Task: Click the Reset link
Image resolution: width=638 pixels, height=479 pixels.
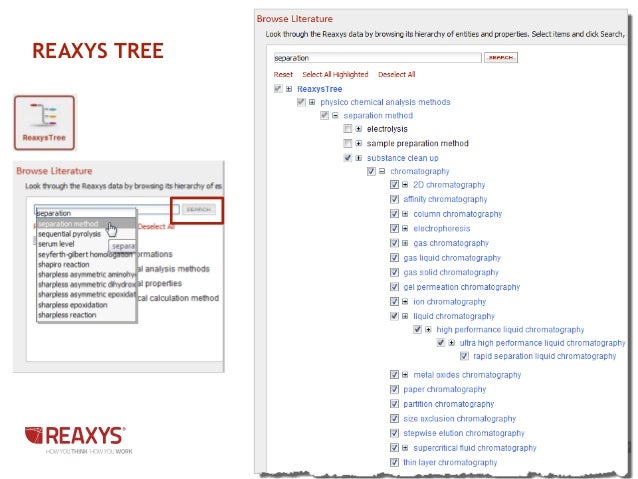Action: [x=283, y=74]
